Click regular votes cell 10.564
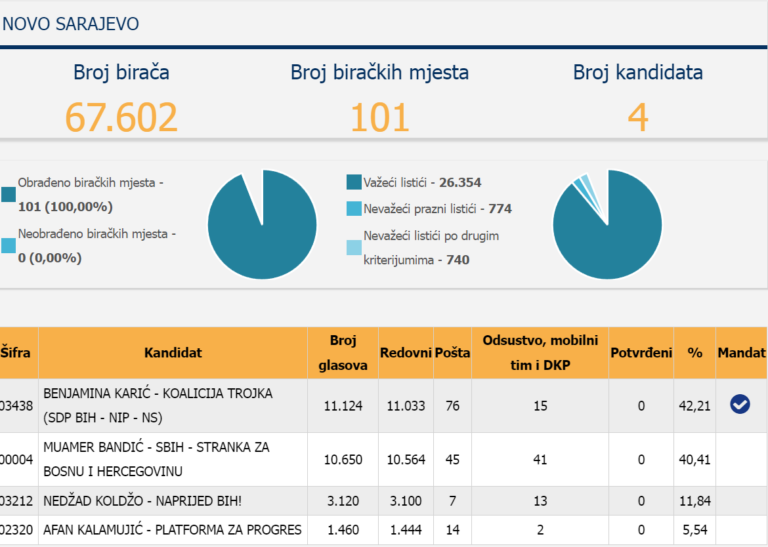The height and width of the screenshot is (547, 768). (x=406, y=459)
